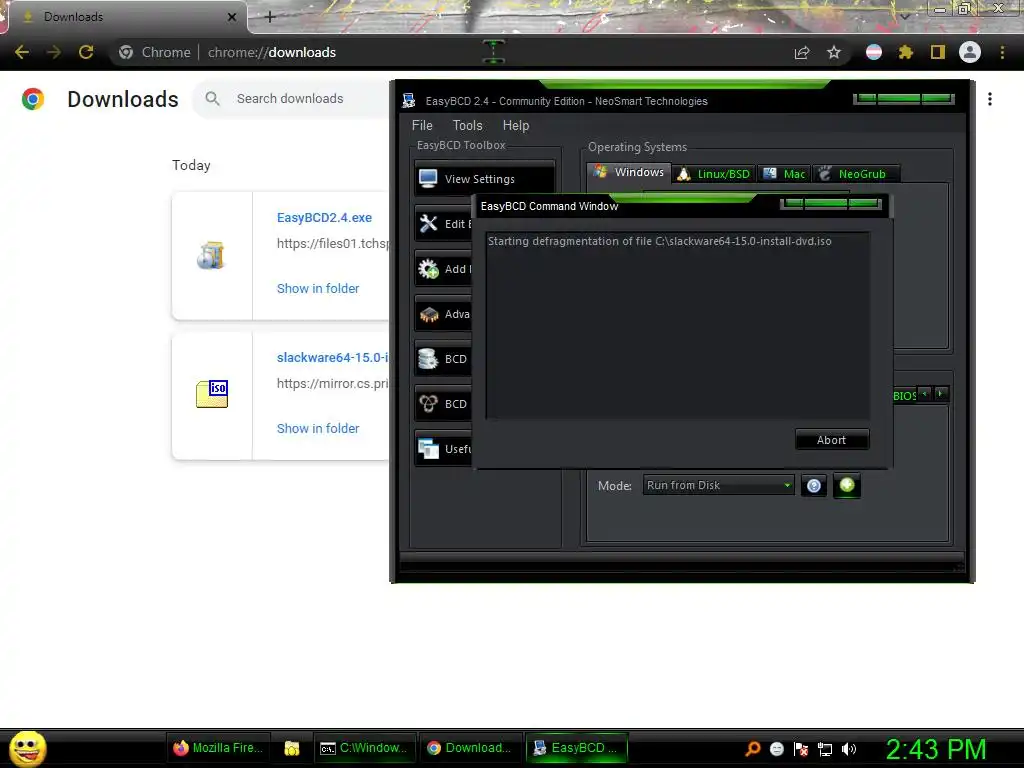This screenshot has width=1024, height=768.
Task: Switch to the NeoGrub tab
Action: [856, 174]
